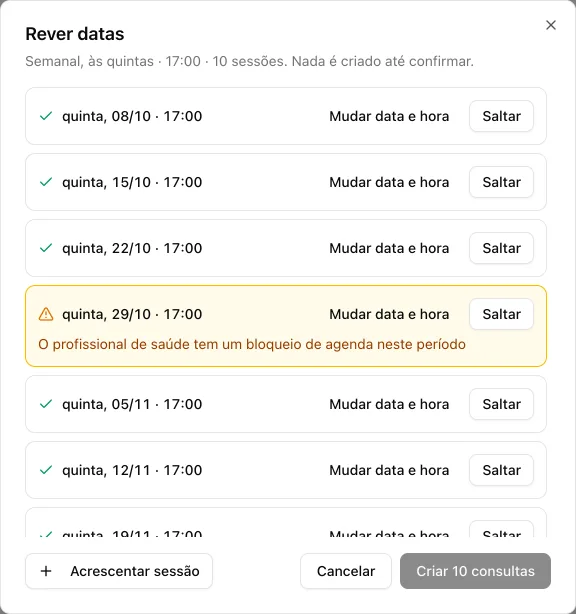The height and width of the screenshot is (614, 576).
Task: Change date and time for 05/11
Action: (x=389, y=404)
